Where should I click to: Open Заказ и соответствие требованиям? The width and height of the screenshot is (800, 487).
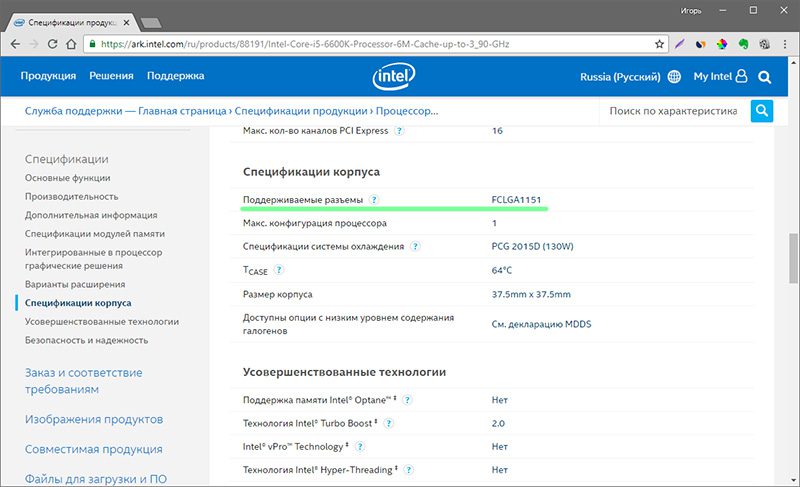tap(84, 381)
